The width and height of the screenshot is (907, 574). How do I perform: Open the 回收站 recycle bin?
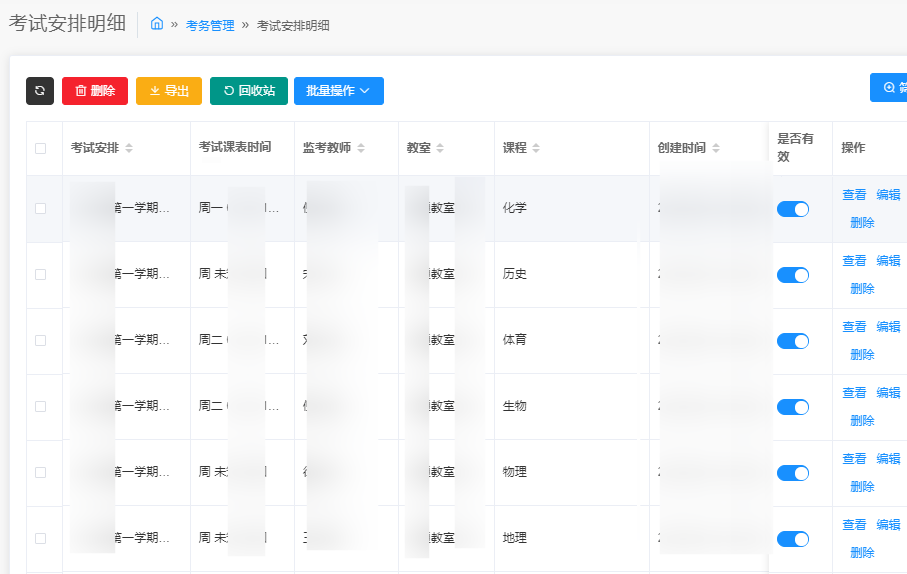click(249, 91)
